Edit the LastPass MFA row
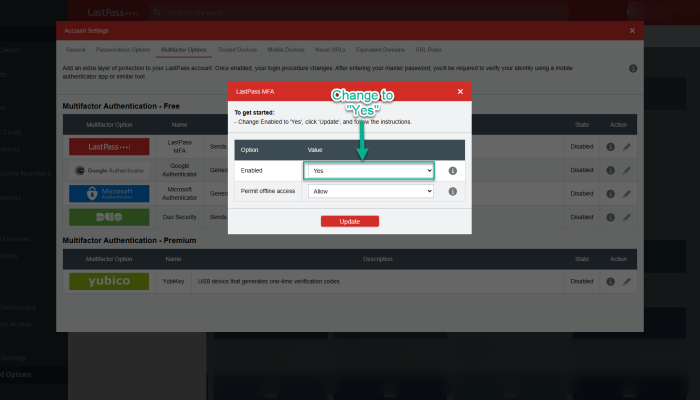 pos(627,147)
